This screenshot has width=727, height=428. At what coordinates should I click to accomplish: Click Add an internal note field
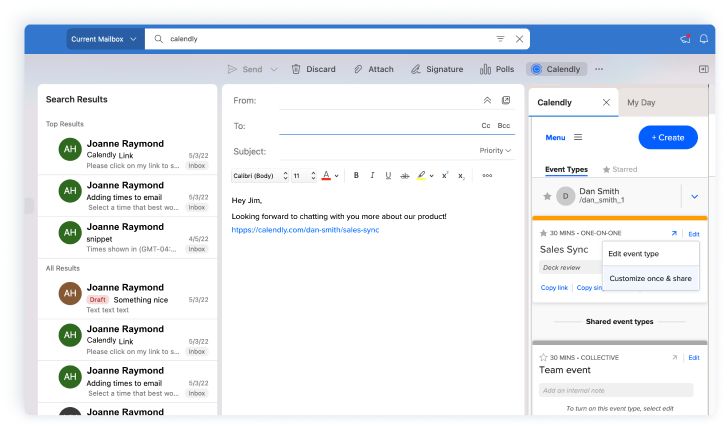(x=616, y=390)
